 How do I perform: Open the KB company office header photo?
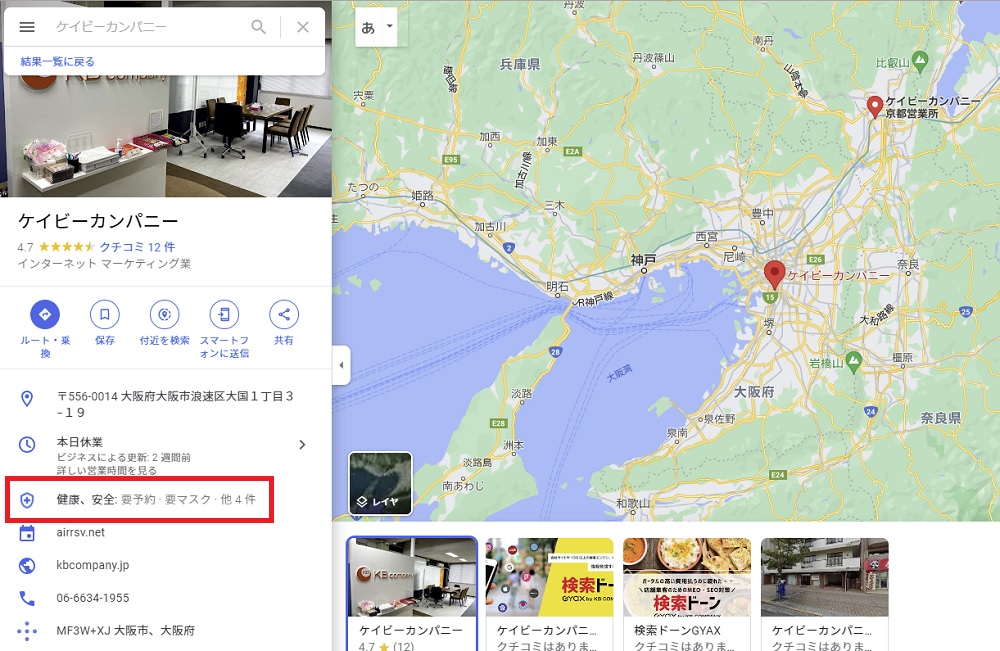(166, 136)
